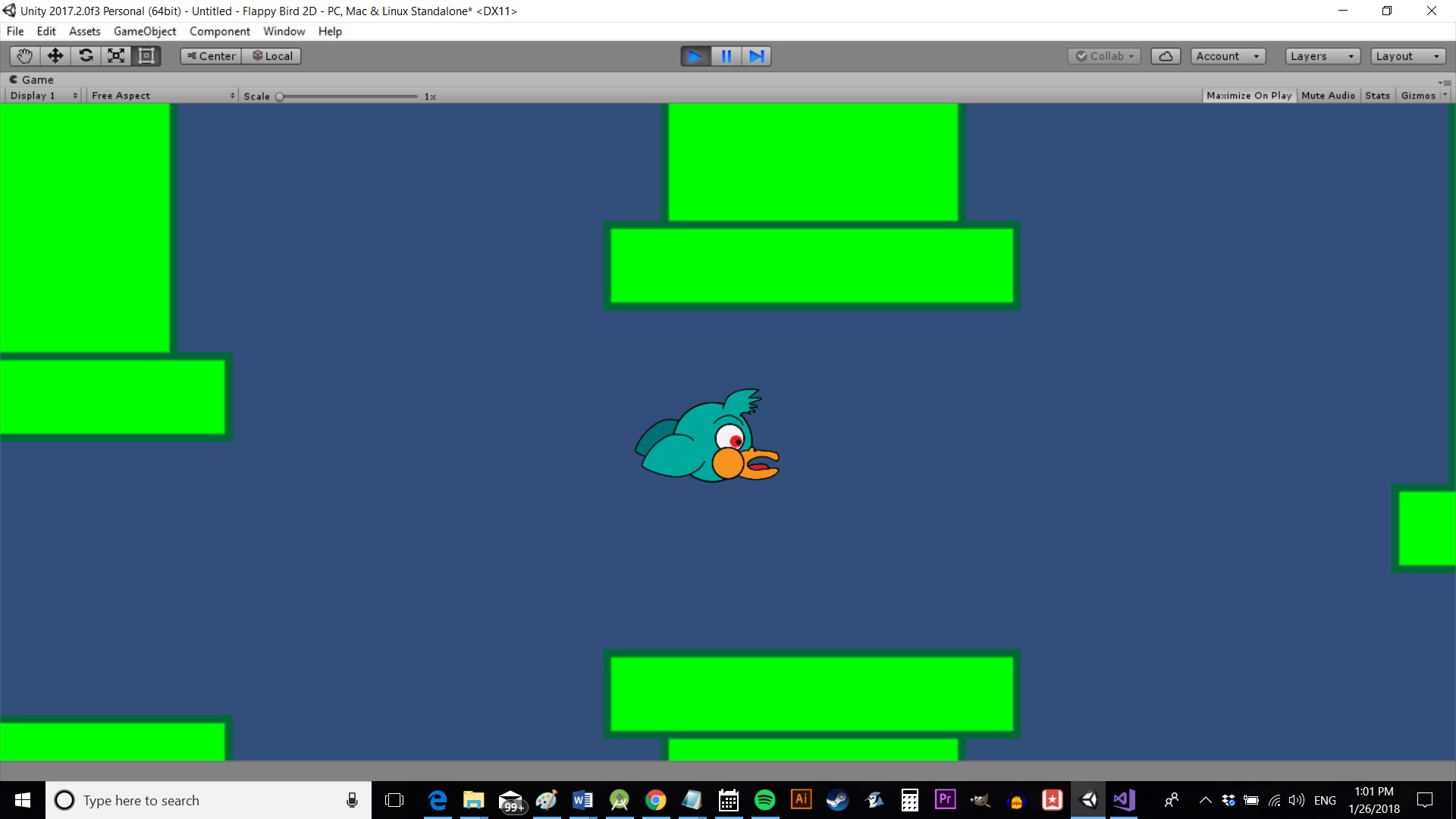Click the Scale slider handle
The width and height of the screenshot is (1456, 819).
(x=280, y=96)
